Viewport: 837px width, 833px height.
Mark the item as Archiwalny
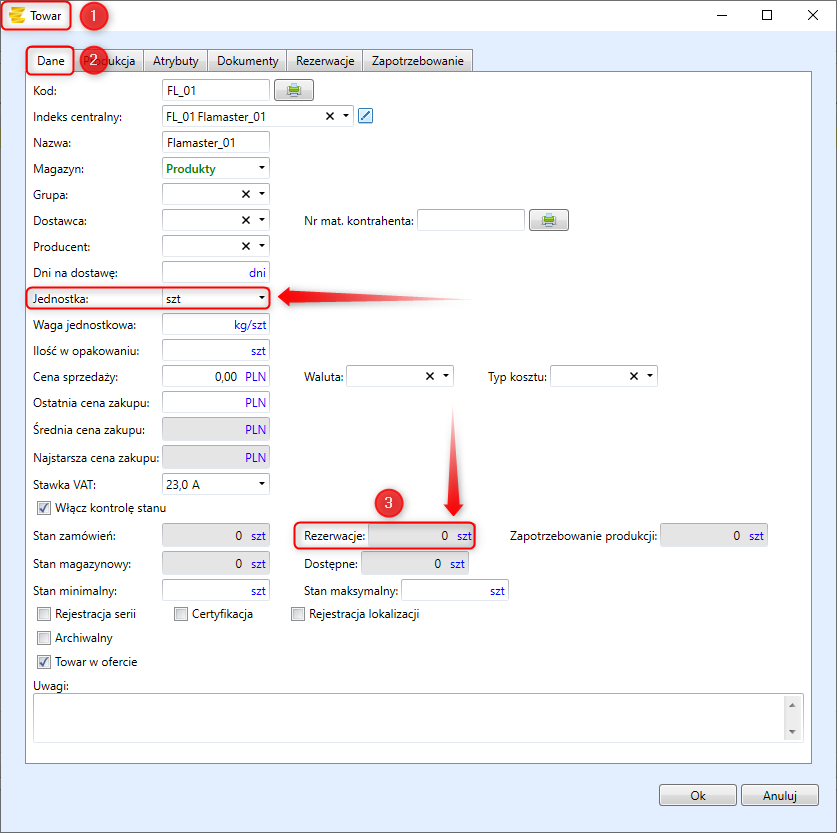[43, 638]
